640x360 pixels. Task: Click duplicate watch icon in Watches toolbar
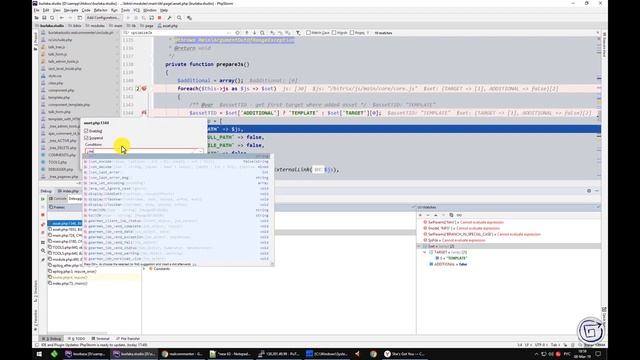click(x=451, y=215)
